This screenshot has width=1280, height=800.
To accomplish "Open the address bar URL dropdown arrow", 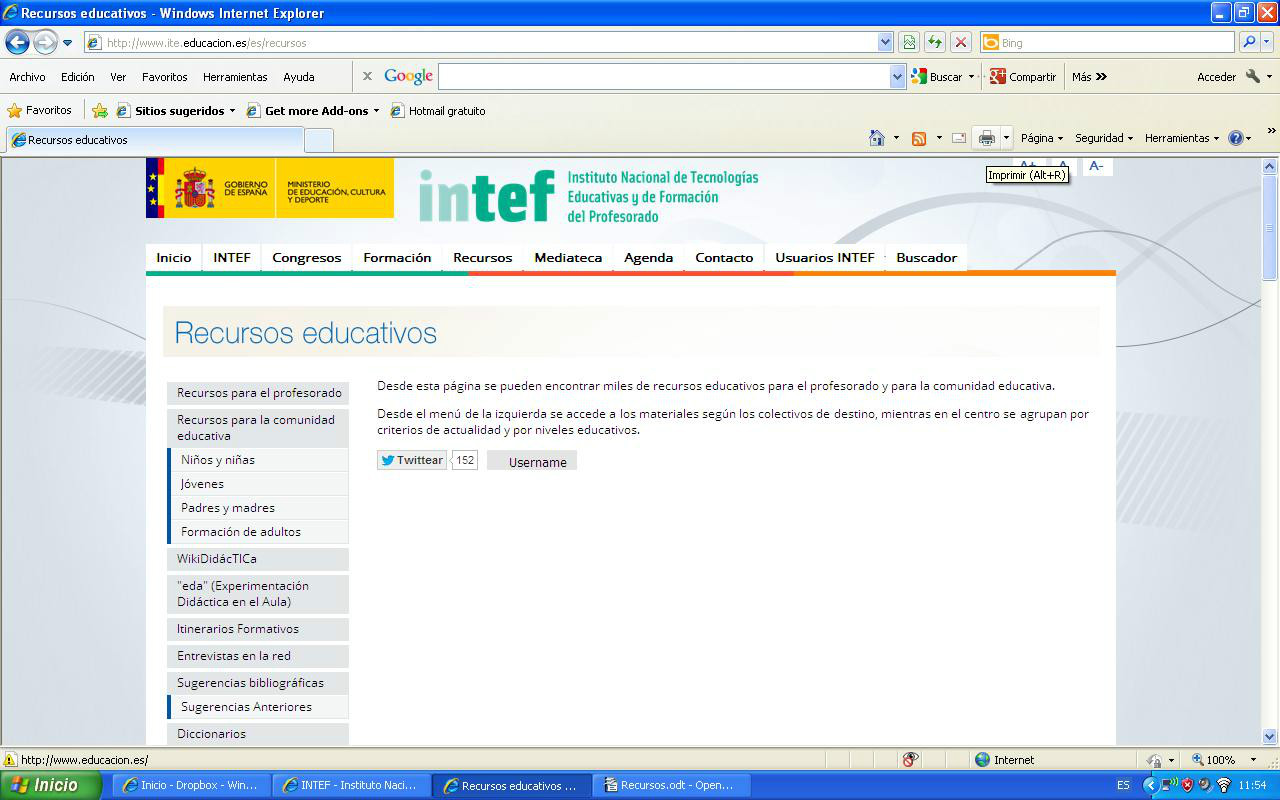I will 885,42.
